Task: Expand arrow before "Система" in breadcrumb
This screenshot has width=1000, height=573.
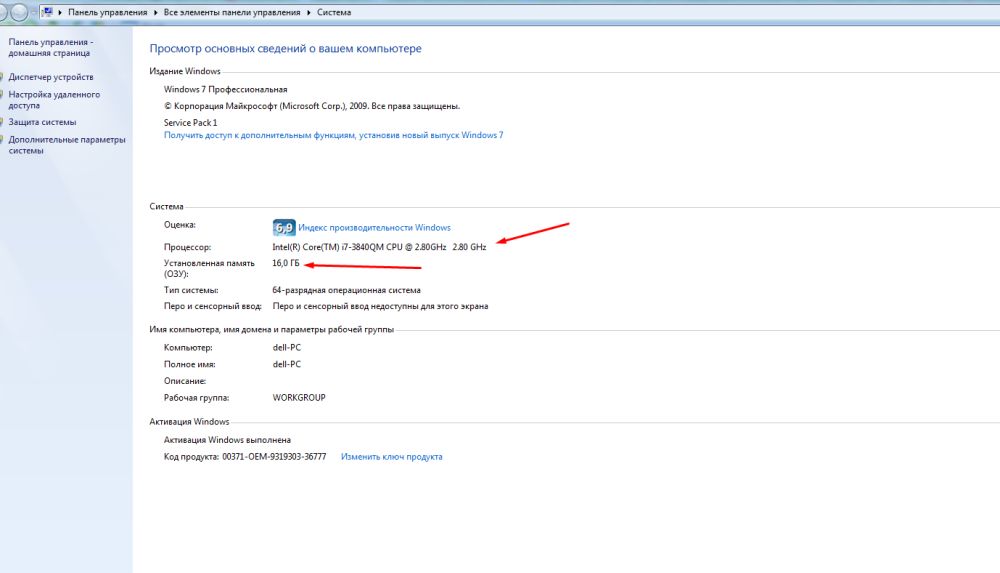Action: tap(309, 12)
